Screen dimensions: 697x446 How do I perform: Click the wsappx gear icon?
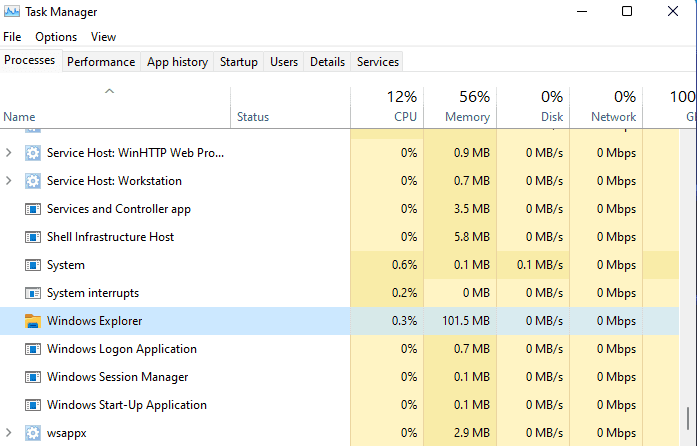(x=32, y=433)
